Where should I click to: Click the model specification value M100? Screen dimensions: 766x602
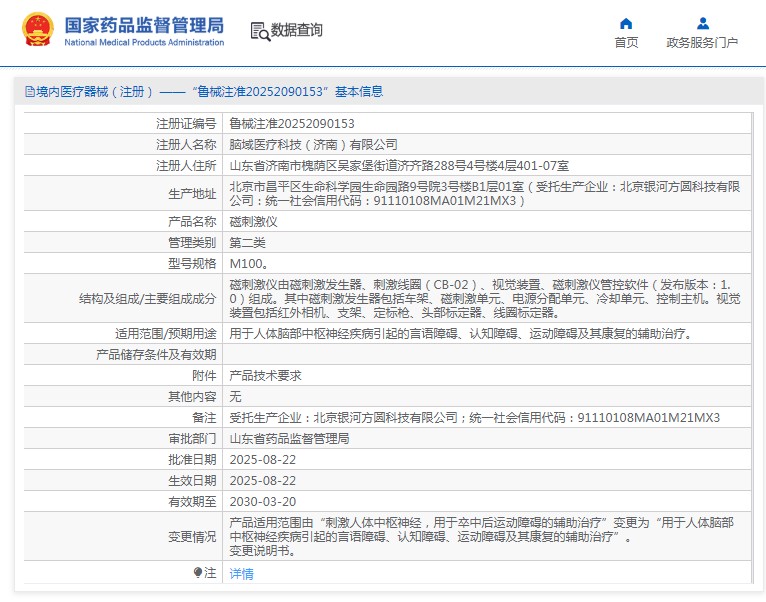pyautogui.click(x=248, y=264)
